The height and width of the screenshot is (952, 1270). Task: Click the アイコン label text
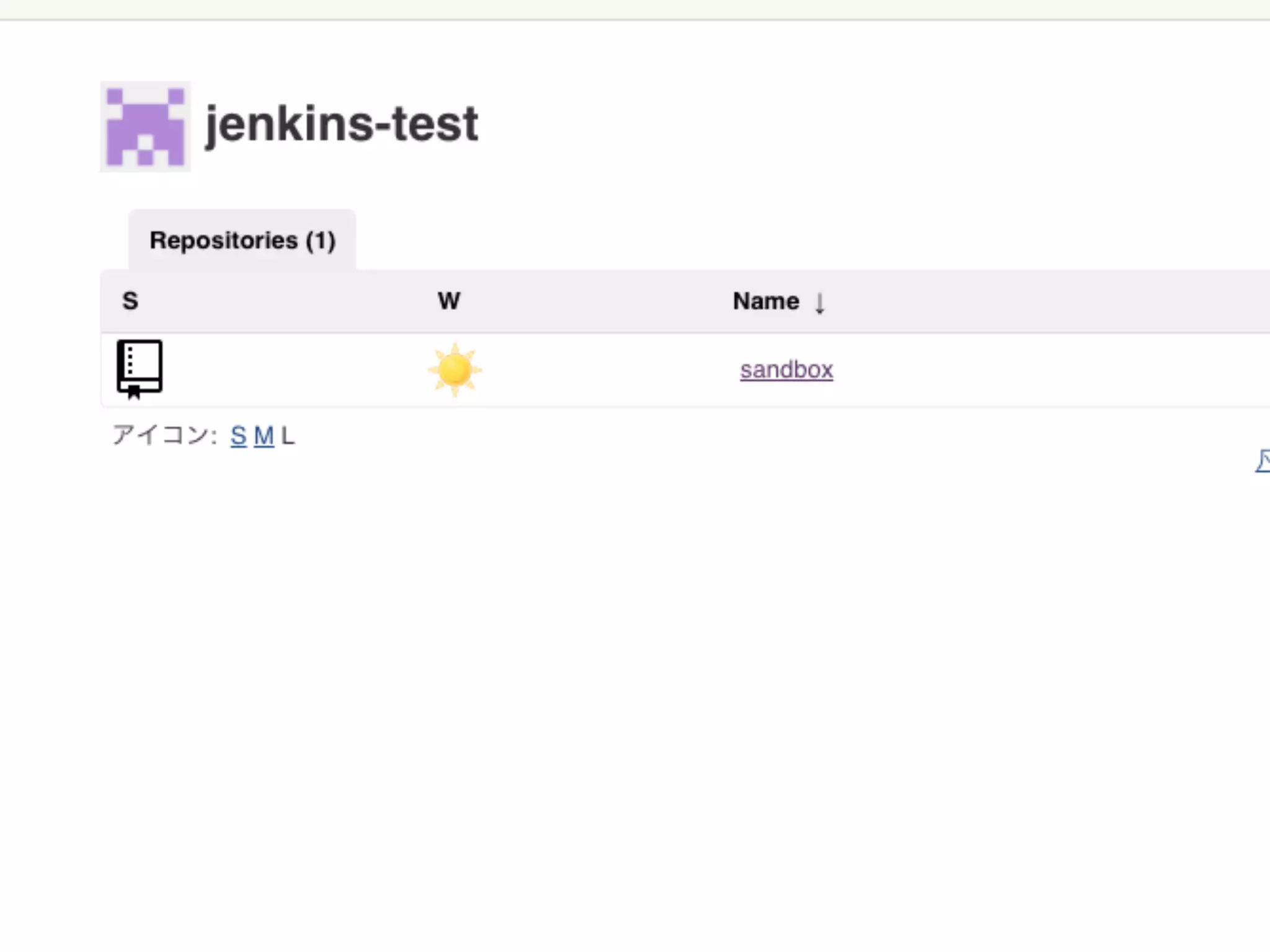[x=162, y=435]
